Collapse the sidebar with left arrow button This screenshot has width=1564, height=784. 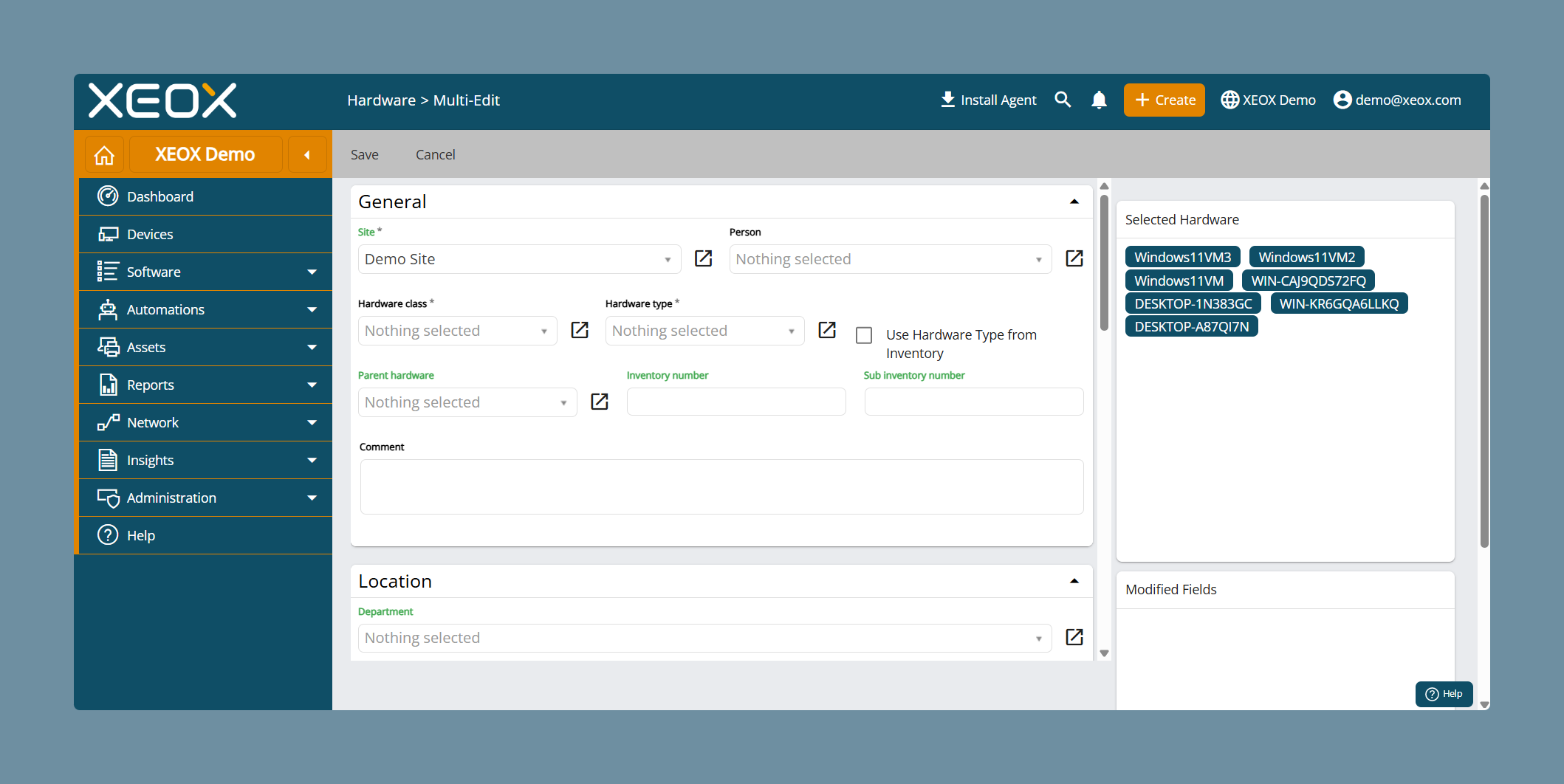pos(307,155)
